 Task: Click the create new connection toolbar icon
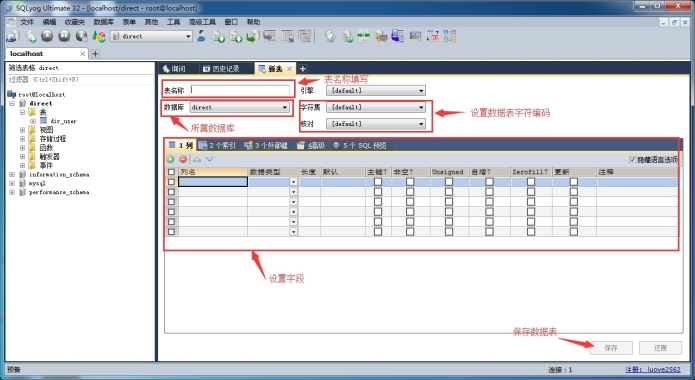12,36
